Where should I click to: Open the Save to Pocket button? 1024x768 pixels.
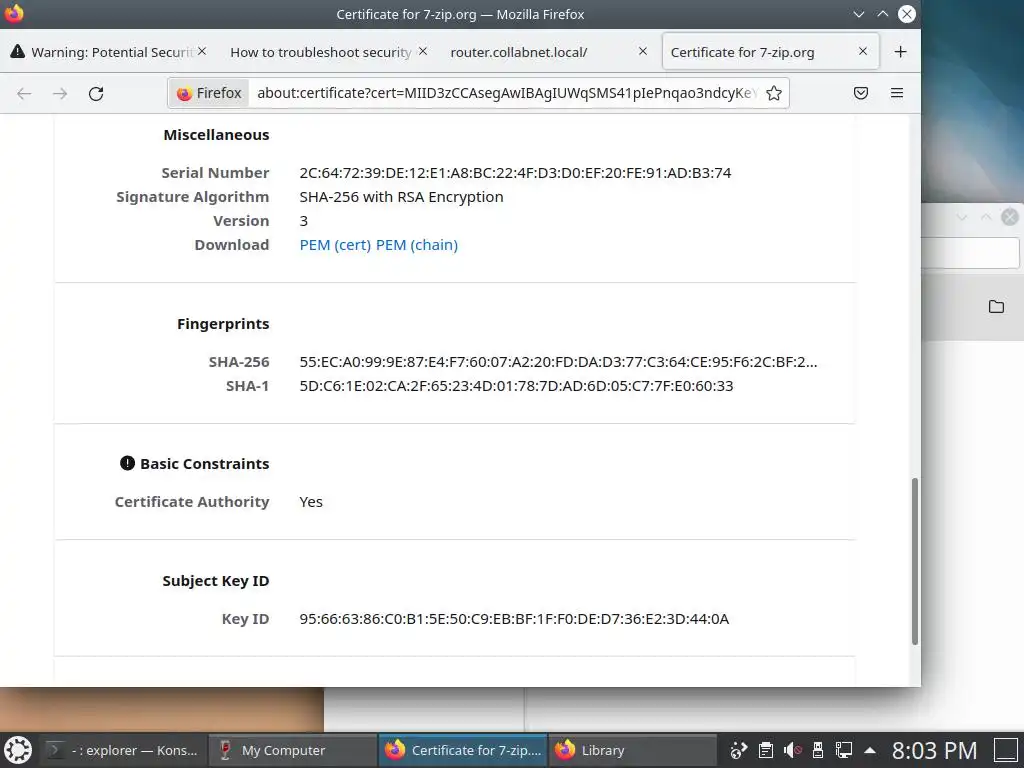click(861, 93)
